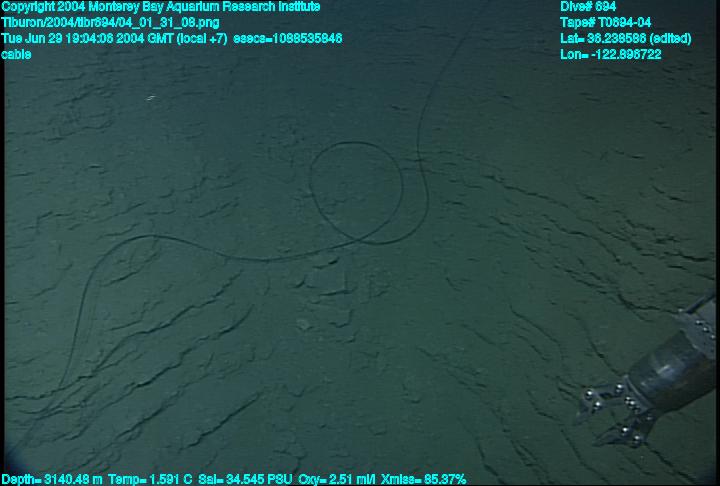
Task: Click the Monterey Bay Aquarium copyright line
Action: [x=161, y=7]
